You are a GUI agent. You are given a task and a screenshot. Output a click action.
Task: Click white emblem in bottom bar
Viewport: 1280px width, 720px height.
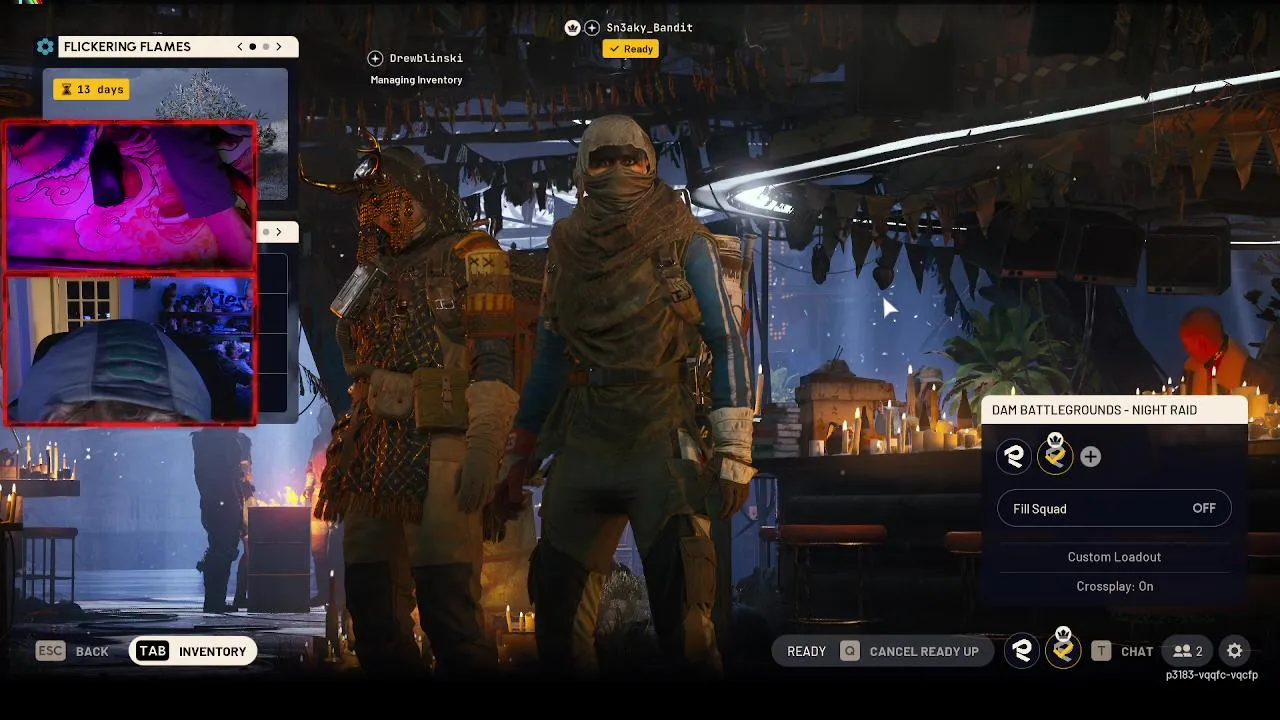[1021, 651]
